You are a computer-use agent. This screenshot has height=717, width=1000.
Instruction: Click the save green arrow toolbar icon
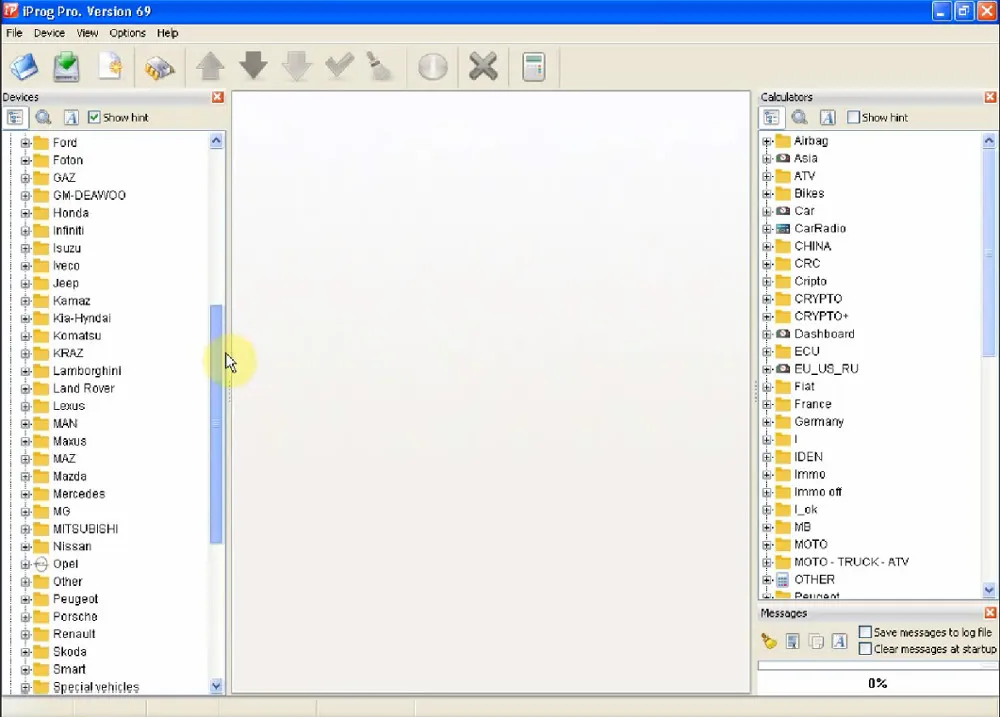pyautogui.click(x=66, y=66)
